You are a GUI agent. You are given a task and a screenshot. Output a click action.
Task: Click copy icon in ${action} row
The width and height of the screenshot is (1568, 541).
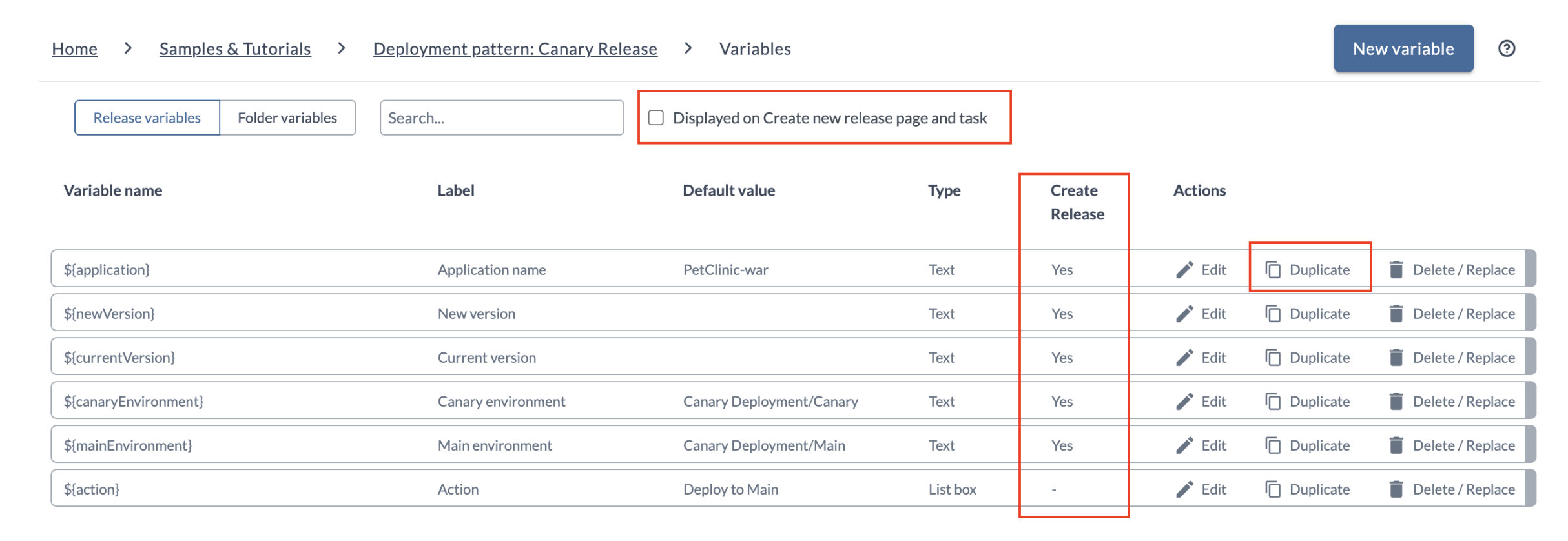[1273, 489]
